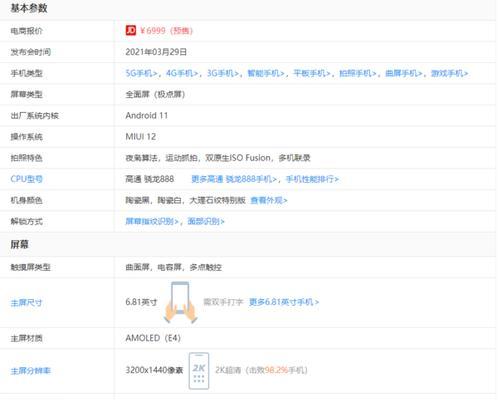Click the 主屏分辨率 label link
Image resolution: width=498 pixels, height=400 pixels.
[31, 371]
